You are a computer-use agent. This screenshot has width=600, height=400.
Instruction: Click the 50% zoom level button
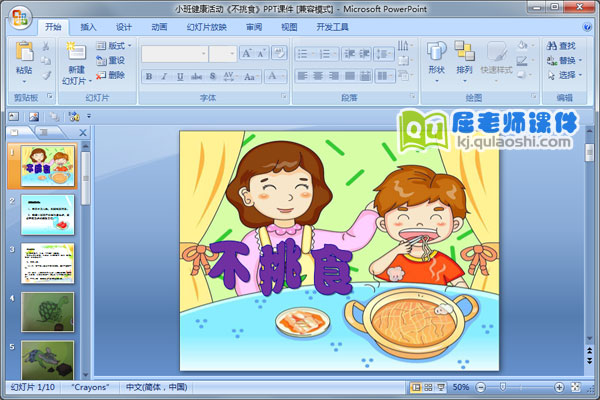[461, 387]
